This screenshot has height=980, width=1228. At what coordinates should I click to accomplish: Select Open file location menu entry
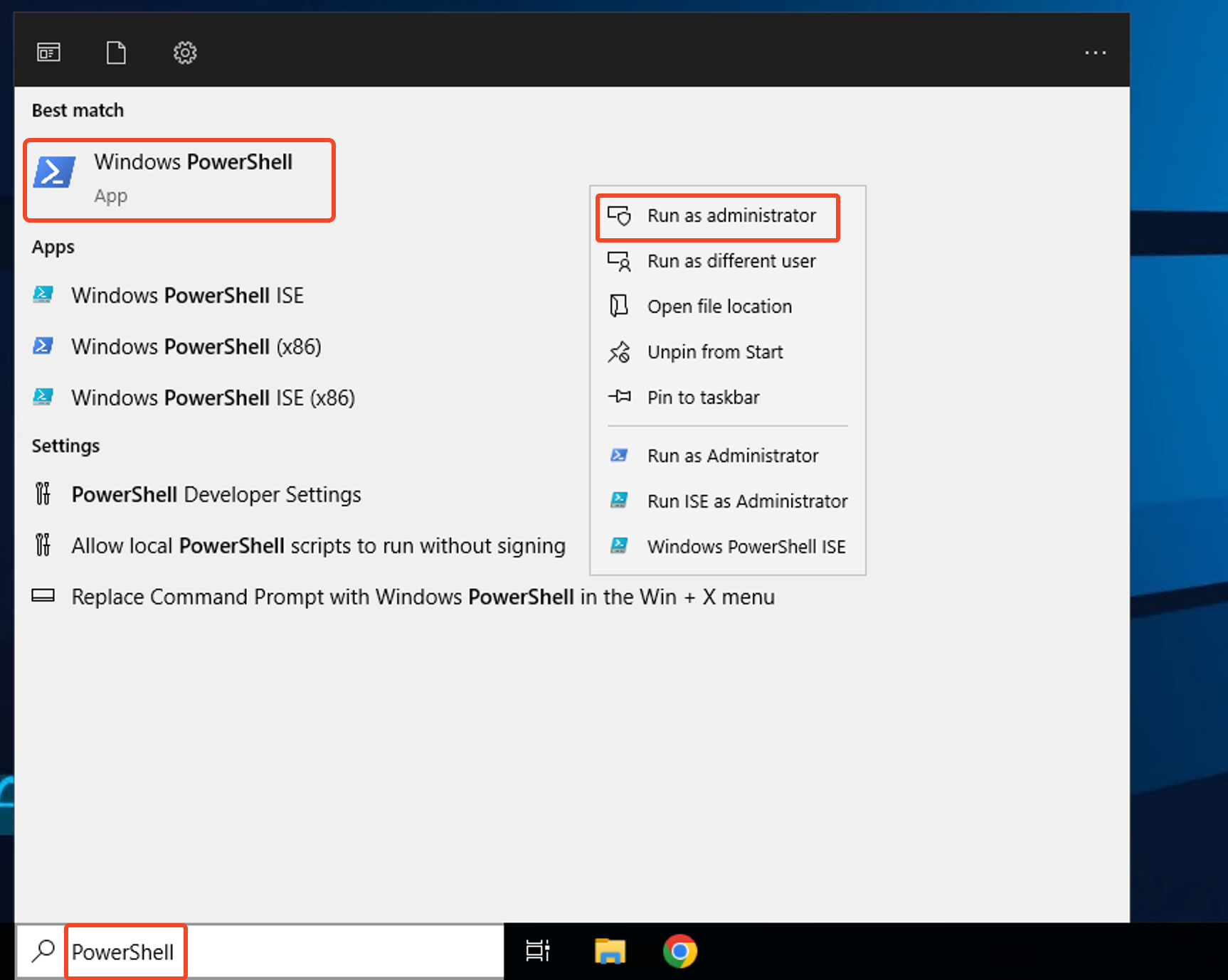(728, 307)
